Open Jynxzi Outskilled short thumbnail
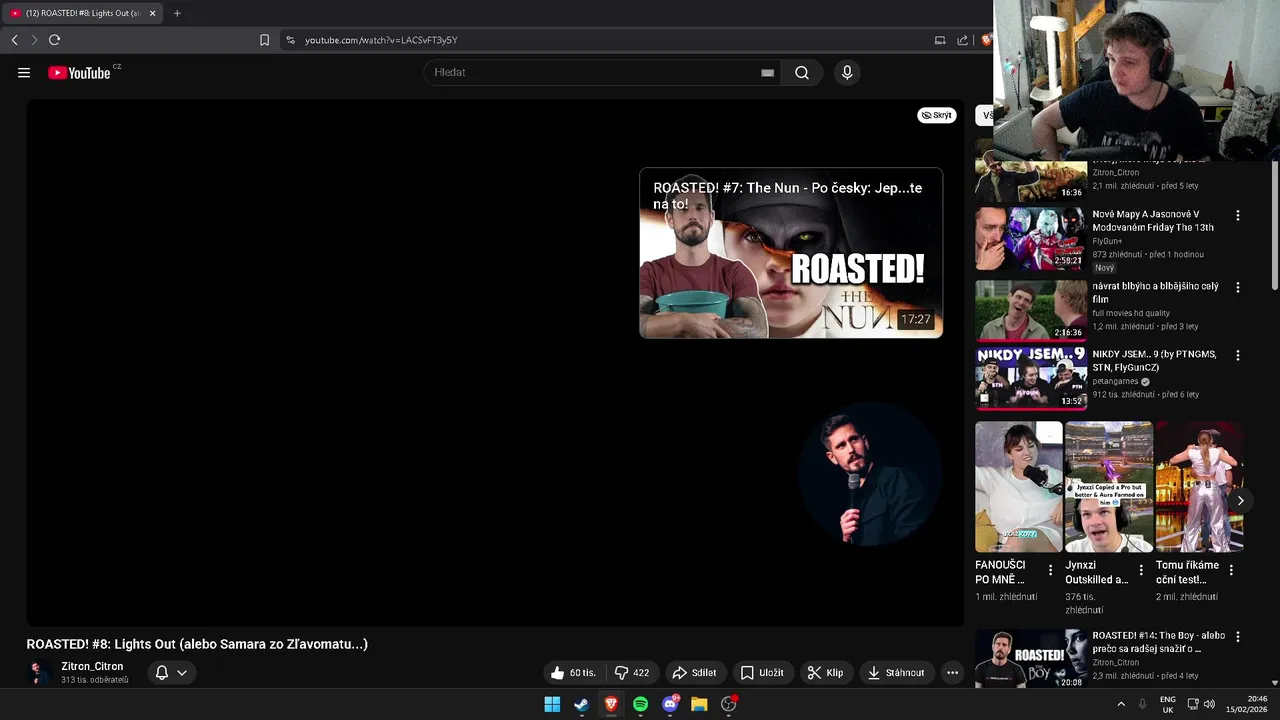Image resolution: width=1280 pixels, height=720 pixels. click(1109, 487)
